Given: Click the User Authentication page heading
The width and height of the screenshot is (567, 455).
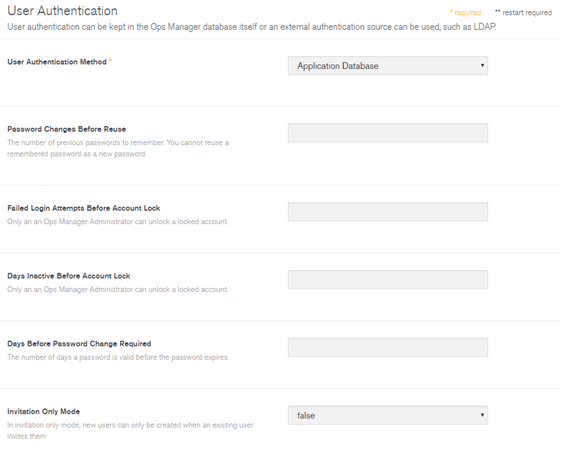Looking at the screenshot, I should [x=63, y=11].
